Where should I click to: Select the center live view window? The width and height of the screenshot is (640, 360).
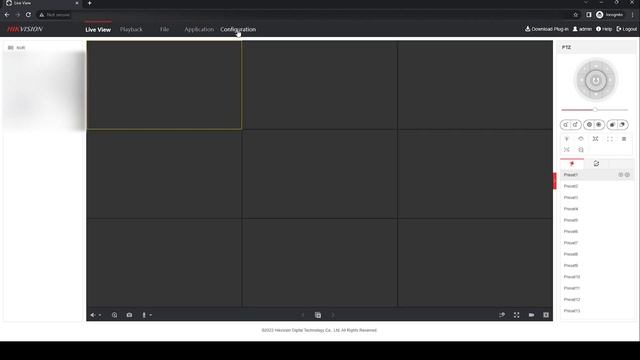coord(320,174)
